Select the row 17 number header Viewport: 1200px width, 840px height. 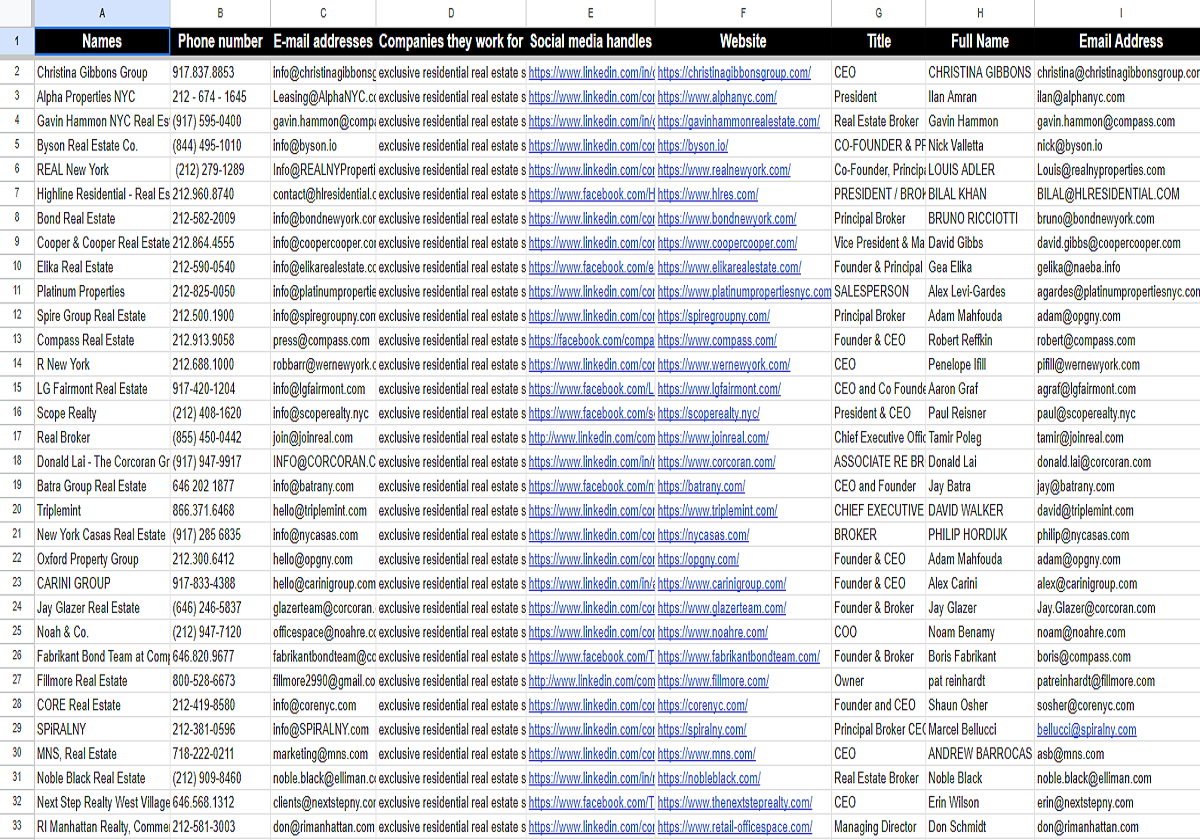pos(17,437)
